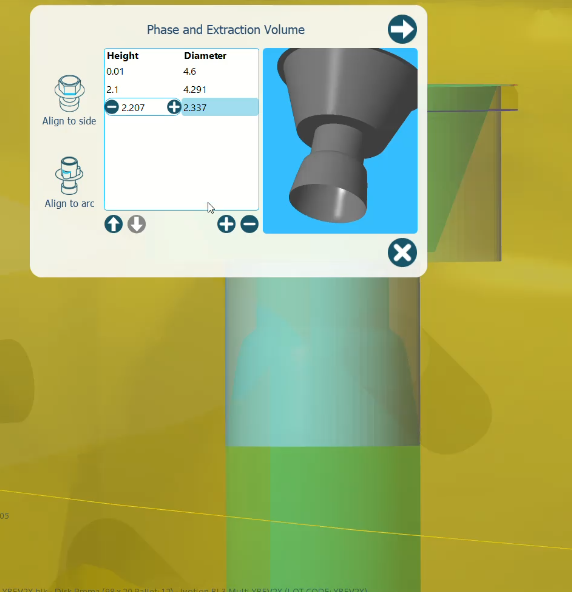Increase height value 2.207 with plus stepper

pos(174,107)
